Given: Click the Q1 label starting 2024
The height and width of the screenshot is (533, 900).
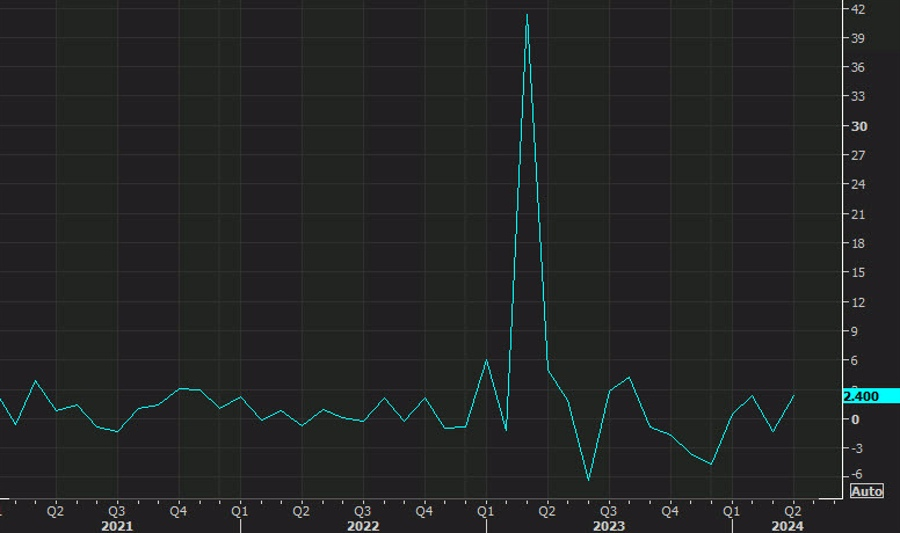Looking at the screenshot, I should (x=731, y=511).
